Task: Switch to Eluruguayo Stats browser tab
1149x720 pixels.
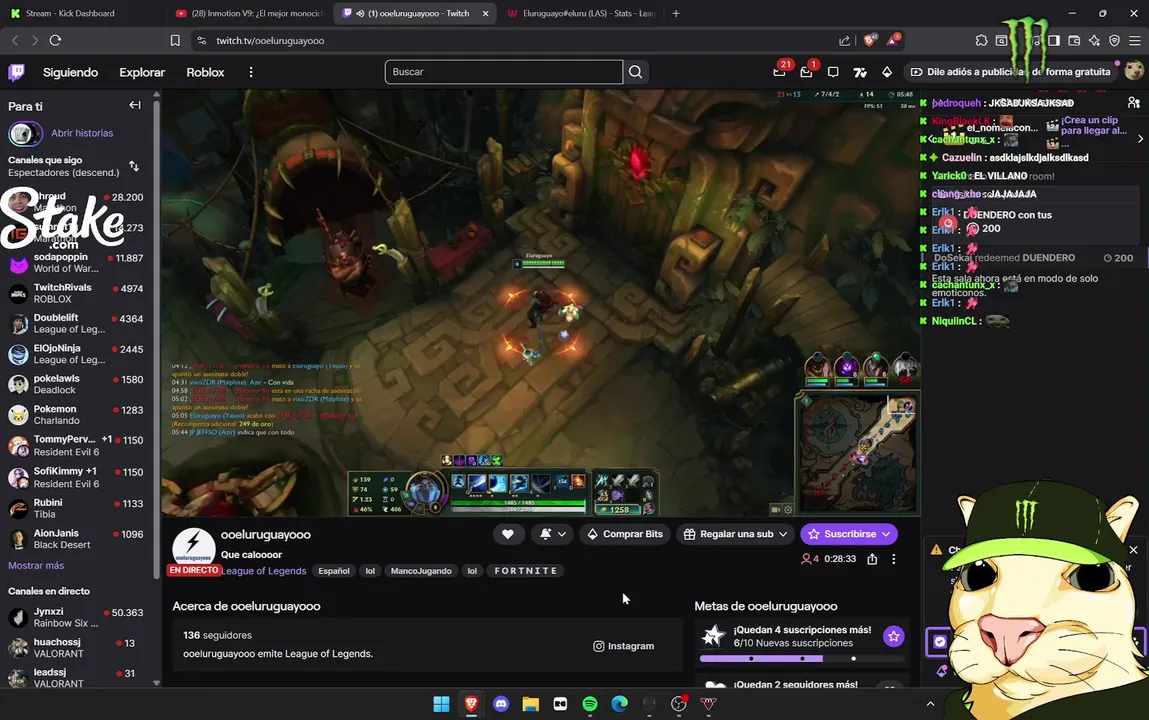Action: point(583,13)
